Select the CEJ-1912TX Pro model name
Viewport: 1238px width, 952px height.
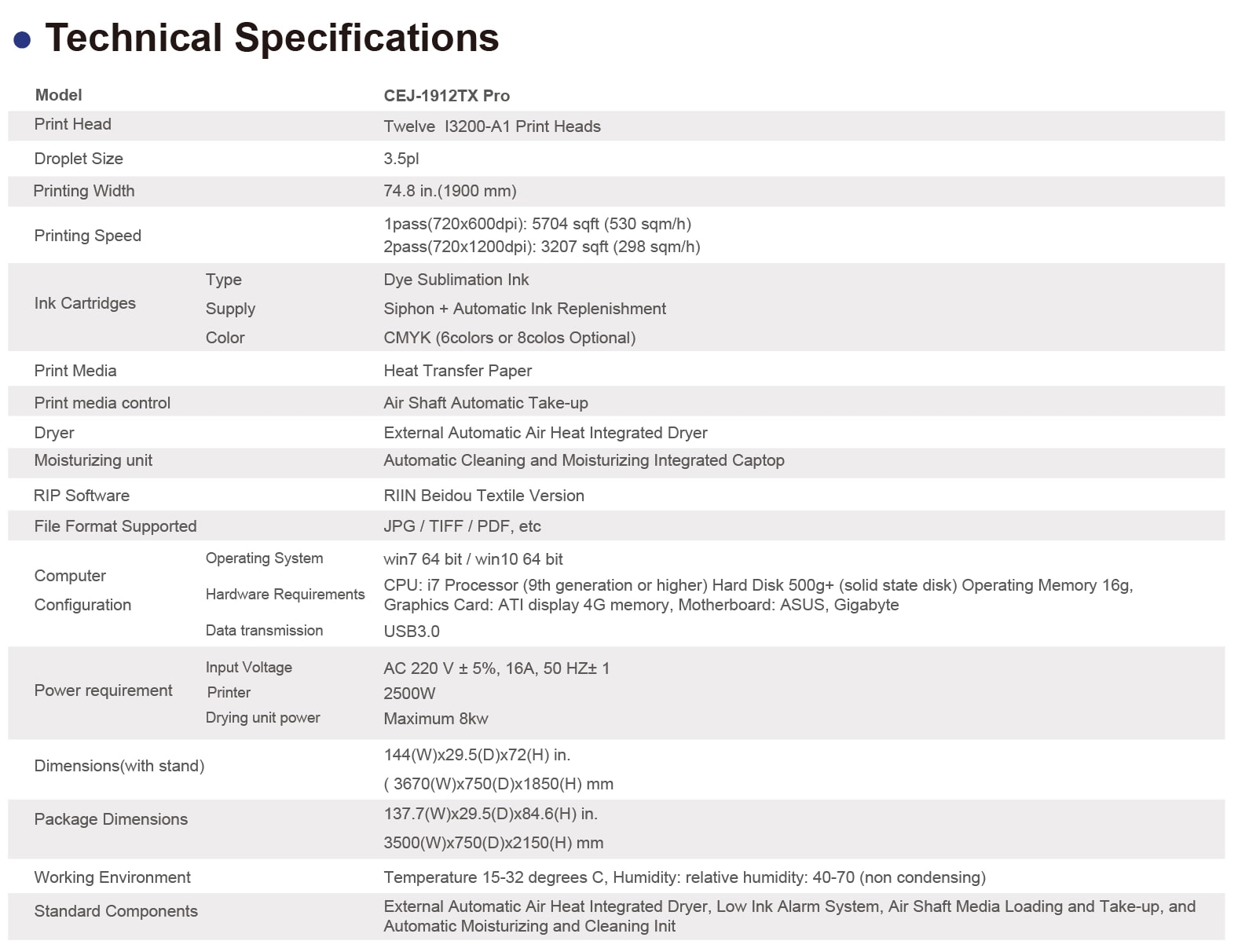point(446,96)
